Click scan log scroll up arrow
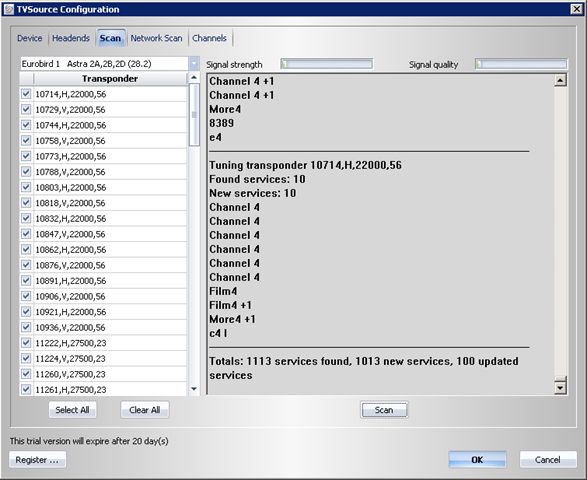The height and width of the screenshot is (480, 587). (x=560, y=80)
